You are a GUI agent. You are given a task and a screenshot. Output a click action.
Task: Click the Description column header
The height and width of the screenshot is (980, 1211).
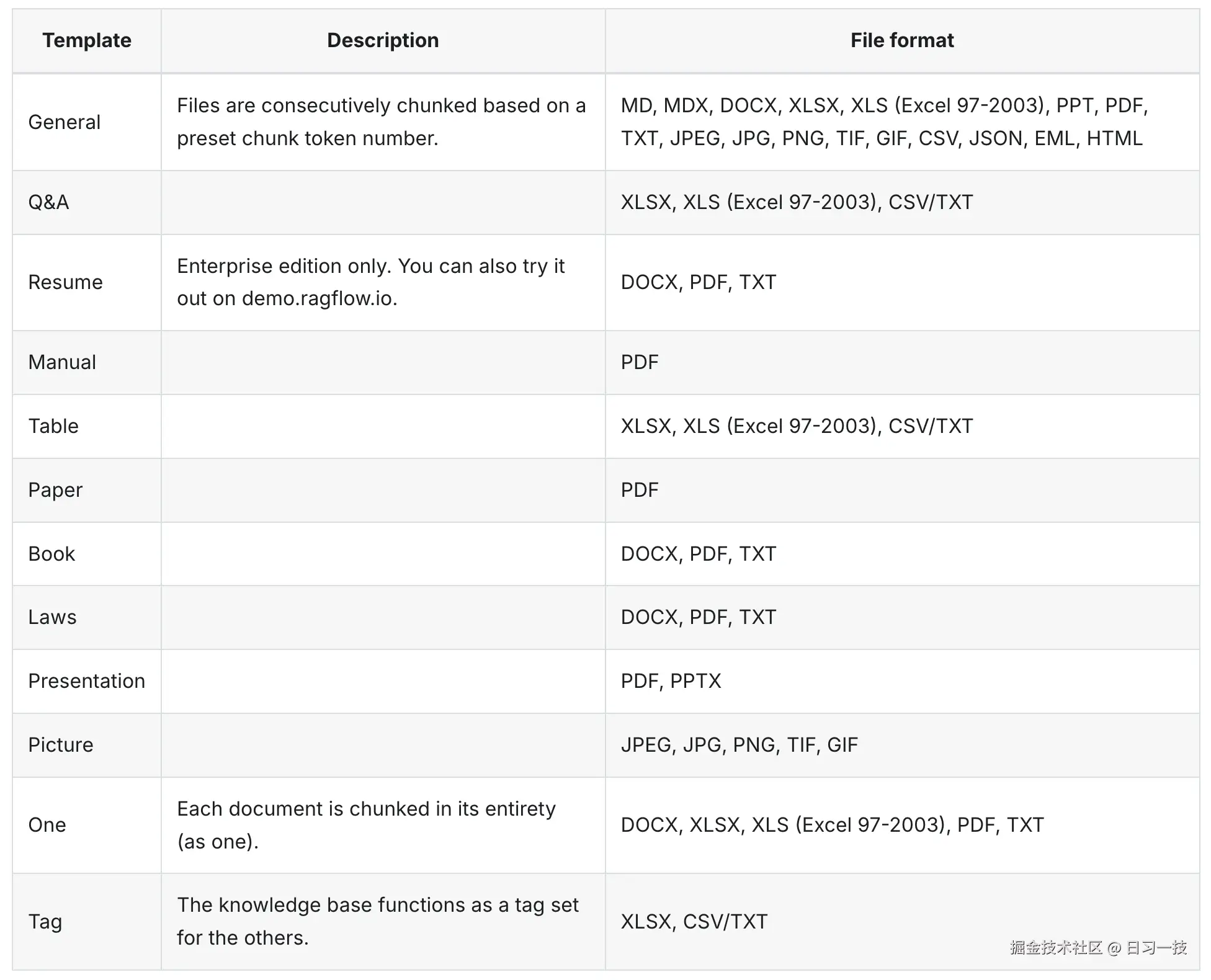(383, 41)
